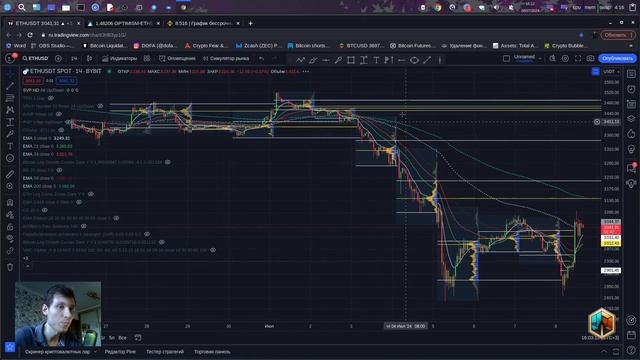Toggle magnet mode in left toolbar
Image resolution: width=640 pixels, height=360 pixels.
(10, 202)
